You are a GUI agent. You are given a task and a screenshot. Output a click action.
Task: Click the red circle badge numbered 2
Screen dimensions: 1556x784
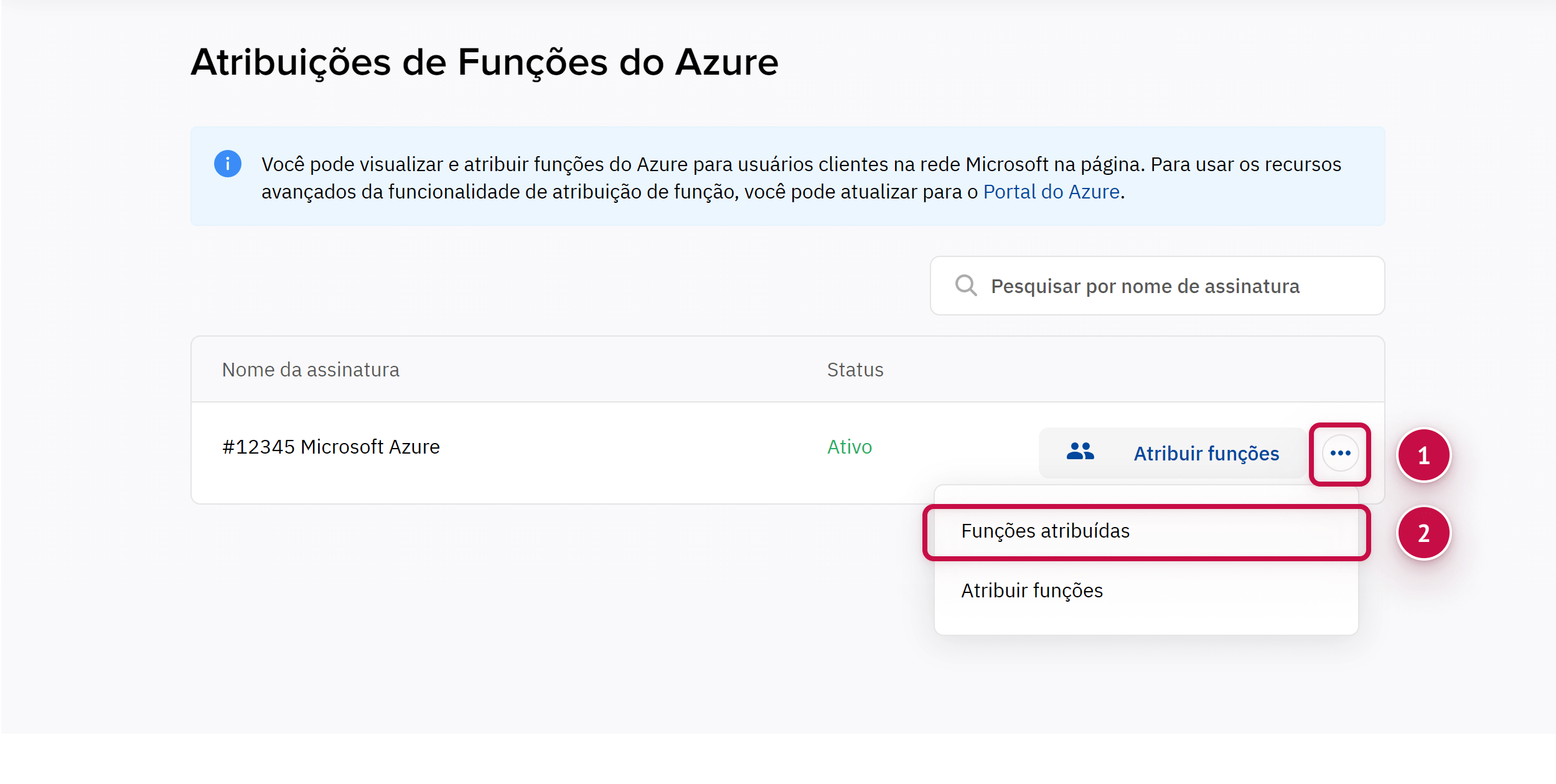1423,533
